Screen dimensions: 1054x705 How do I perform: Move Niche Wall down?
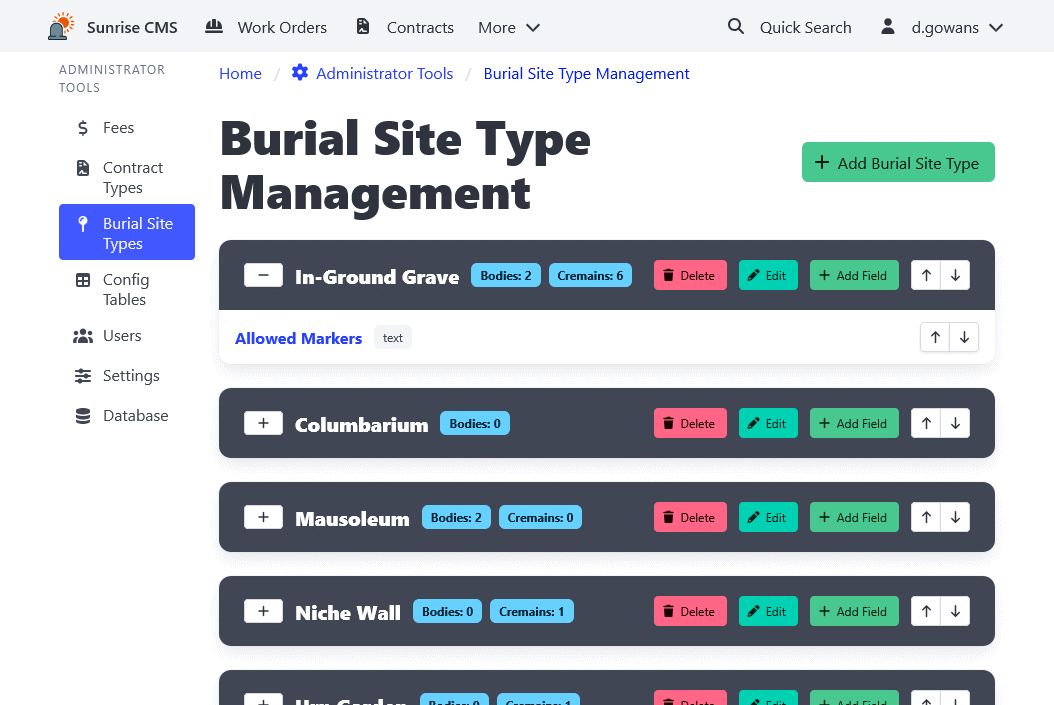click(955, 611)
